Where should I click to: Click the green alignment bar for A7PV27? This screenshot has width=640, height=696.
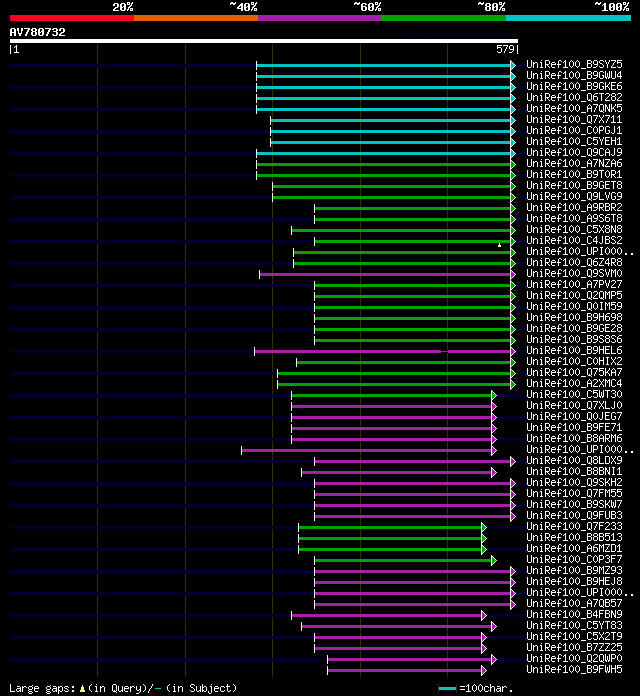413,285
